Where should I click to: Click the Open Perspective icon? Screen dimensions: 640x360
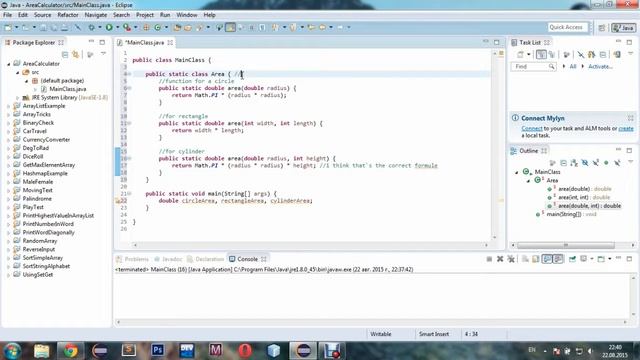pyautogui.click(x=602, y=28)
